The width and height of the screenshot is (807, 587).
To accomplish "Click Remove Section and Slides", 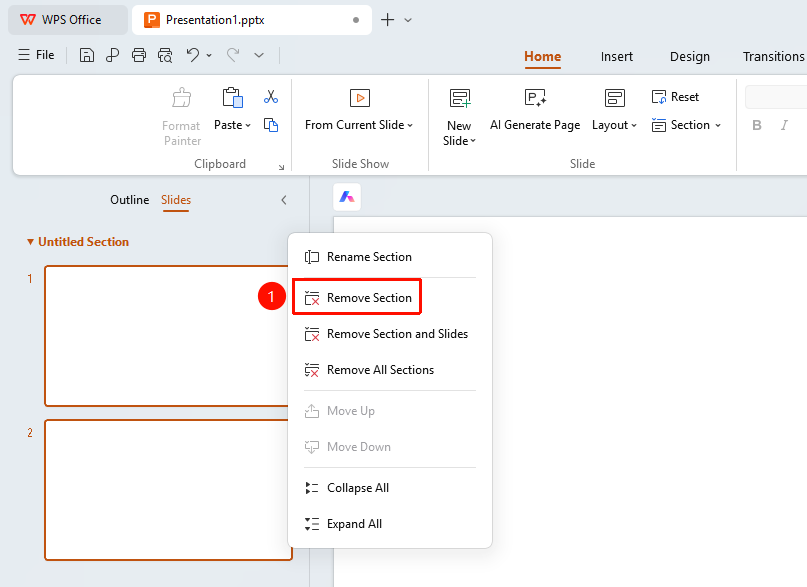I will click(390, 334).
